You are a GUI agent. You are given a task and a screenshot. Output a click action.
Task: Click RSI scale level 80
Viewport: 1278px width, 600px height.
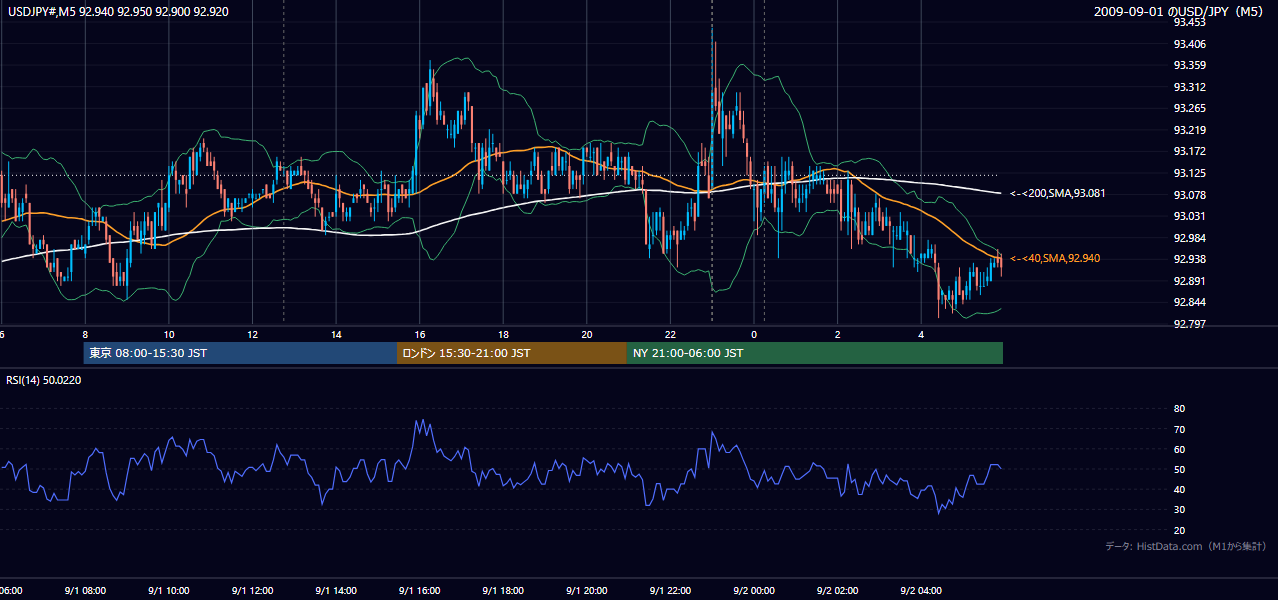(x=1179, y=409)
